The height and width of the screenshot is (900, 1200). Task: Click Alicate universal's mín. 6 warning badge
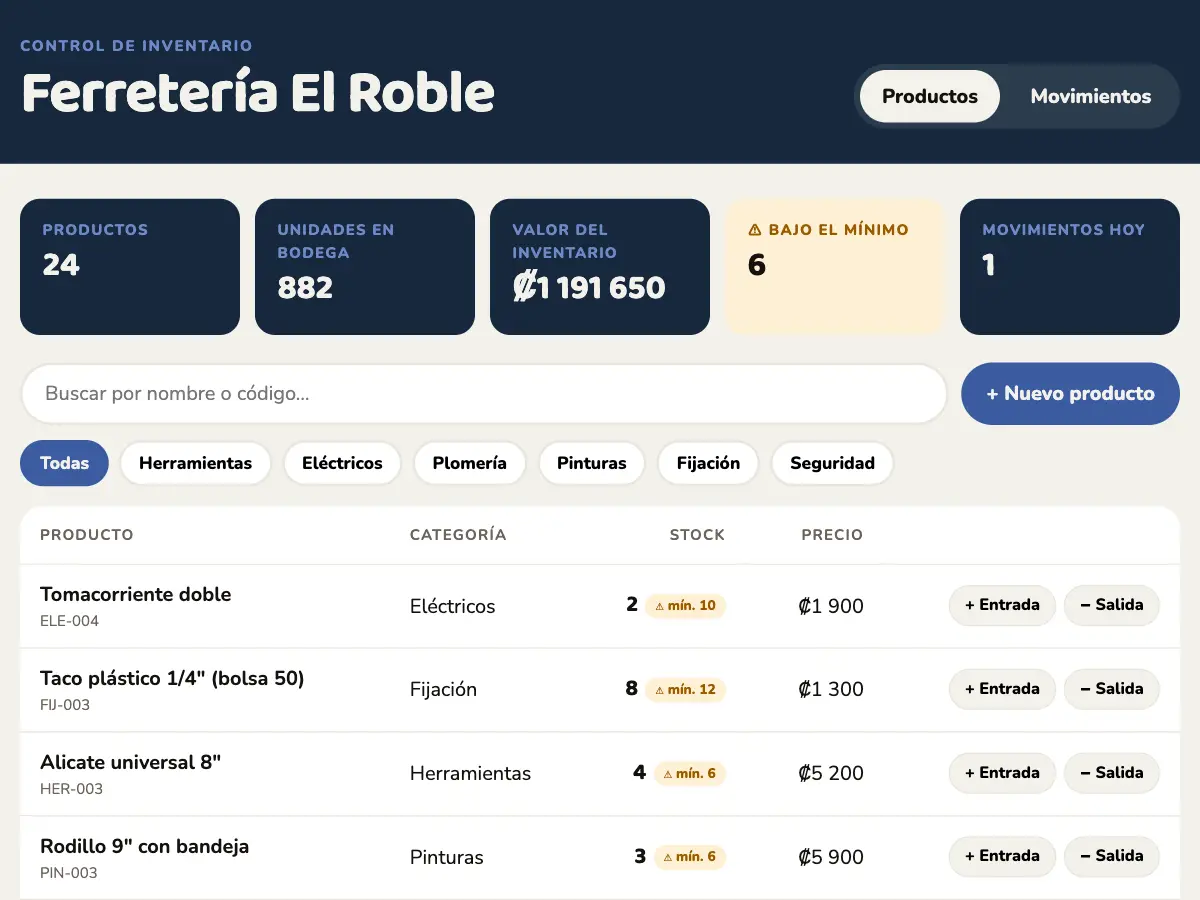tap(689, 774)
